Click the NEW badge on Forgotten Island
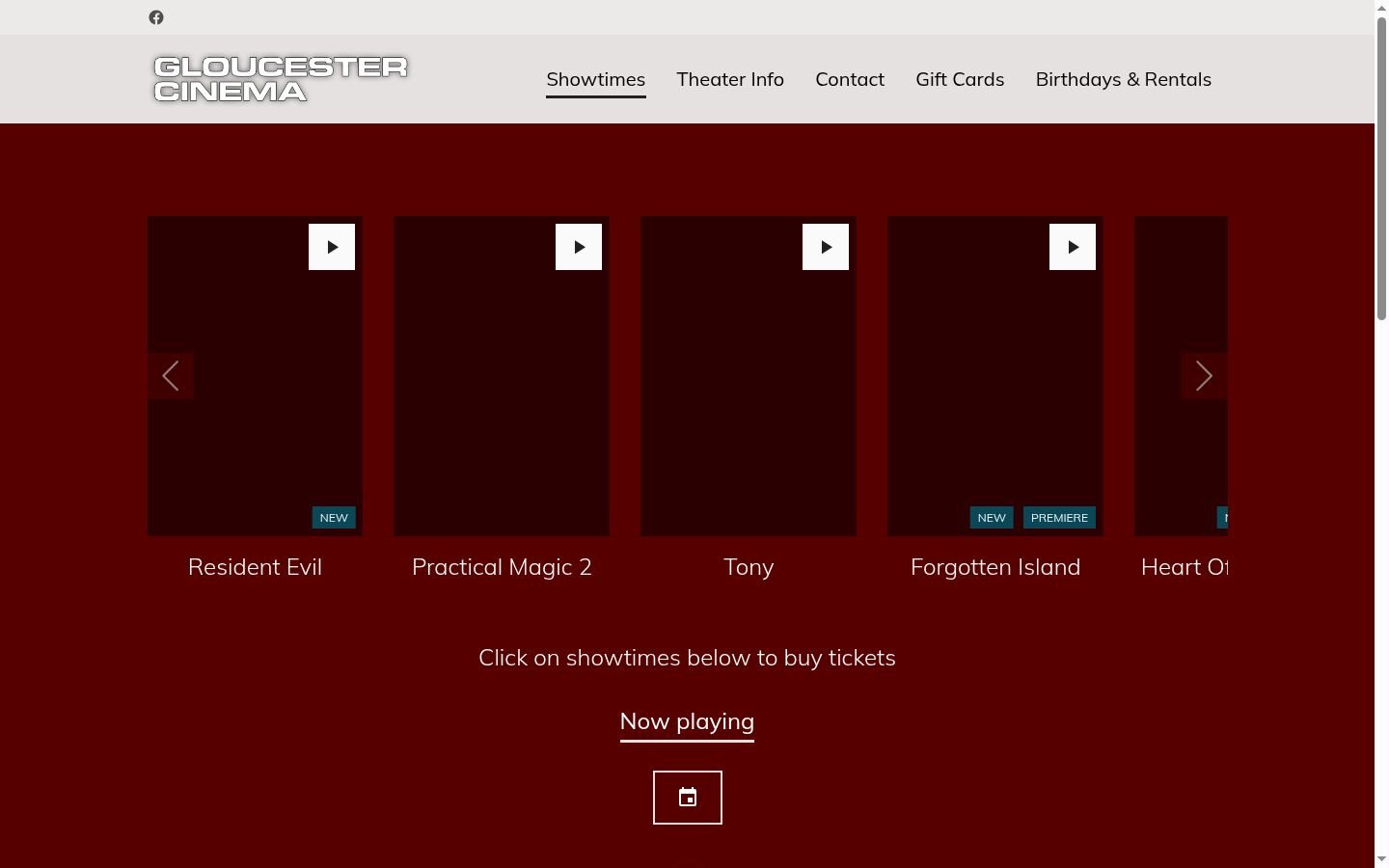 pos(992,518)
